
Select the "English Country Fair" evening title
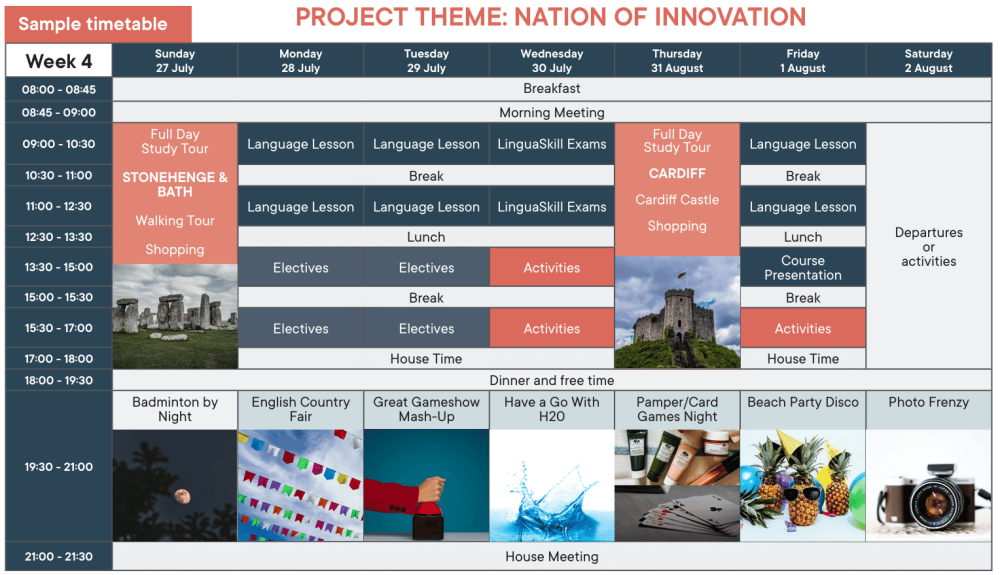[x=300, y=409]
